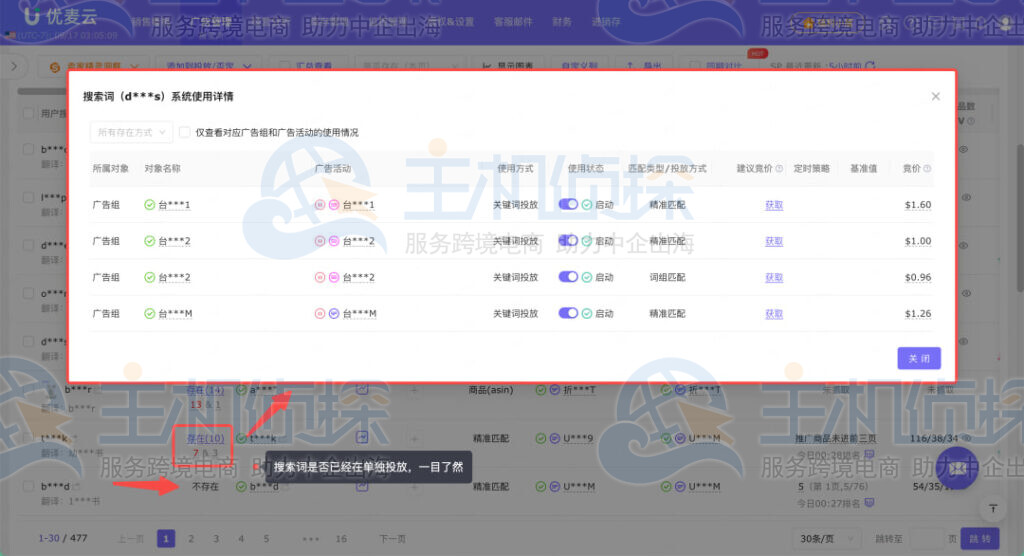Toggle the status switch for the $1.00 row
Screen dimensions: 1024x556
point(568,241)
